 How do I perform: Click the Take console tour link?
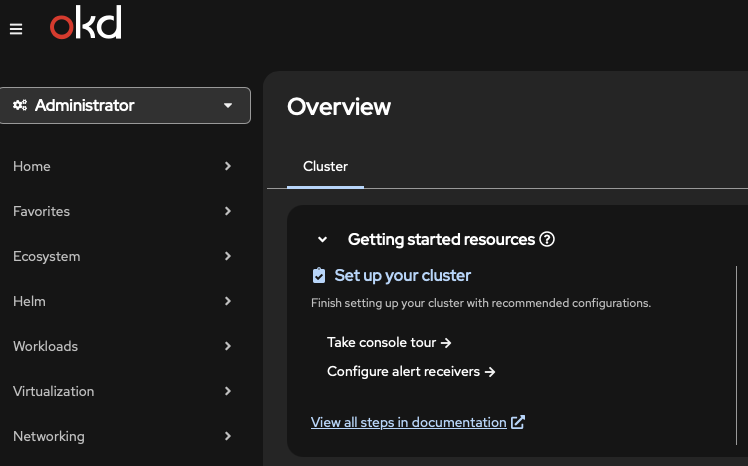pyautogui.click(x=389, y=342)
